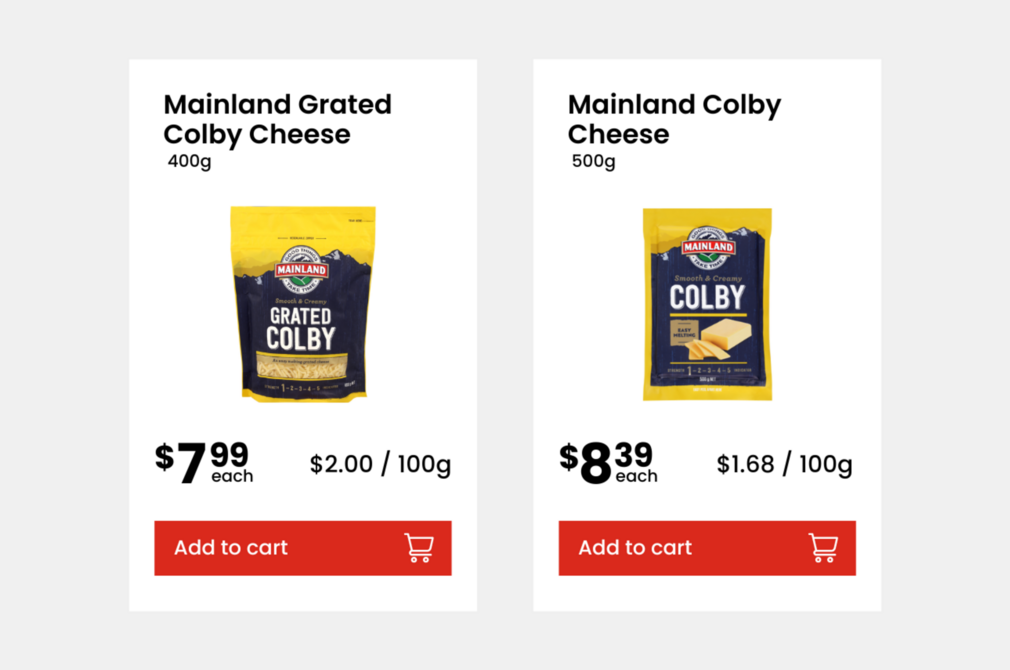Image resolution: width=1010 pixels, height=670 pixels.
Task: Click the cart icon on Grated Colby button
Action: point(420,547)
